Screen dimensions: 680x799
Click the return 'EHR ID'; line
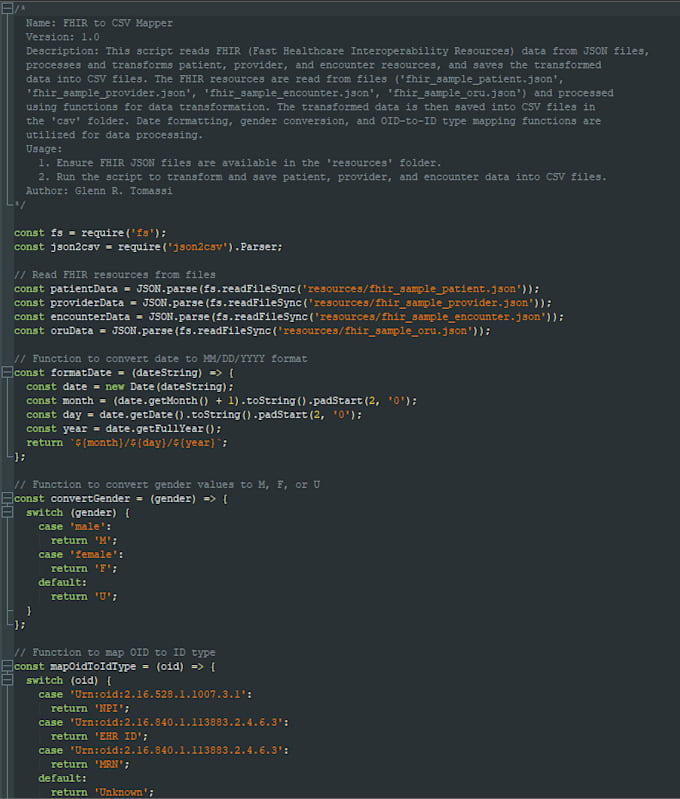[x=99, y=736]
